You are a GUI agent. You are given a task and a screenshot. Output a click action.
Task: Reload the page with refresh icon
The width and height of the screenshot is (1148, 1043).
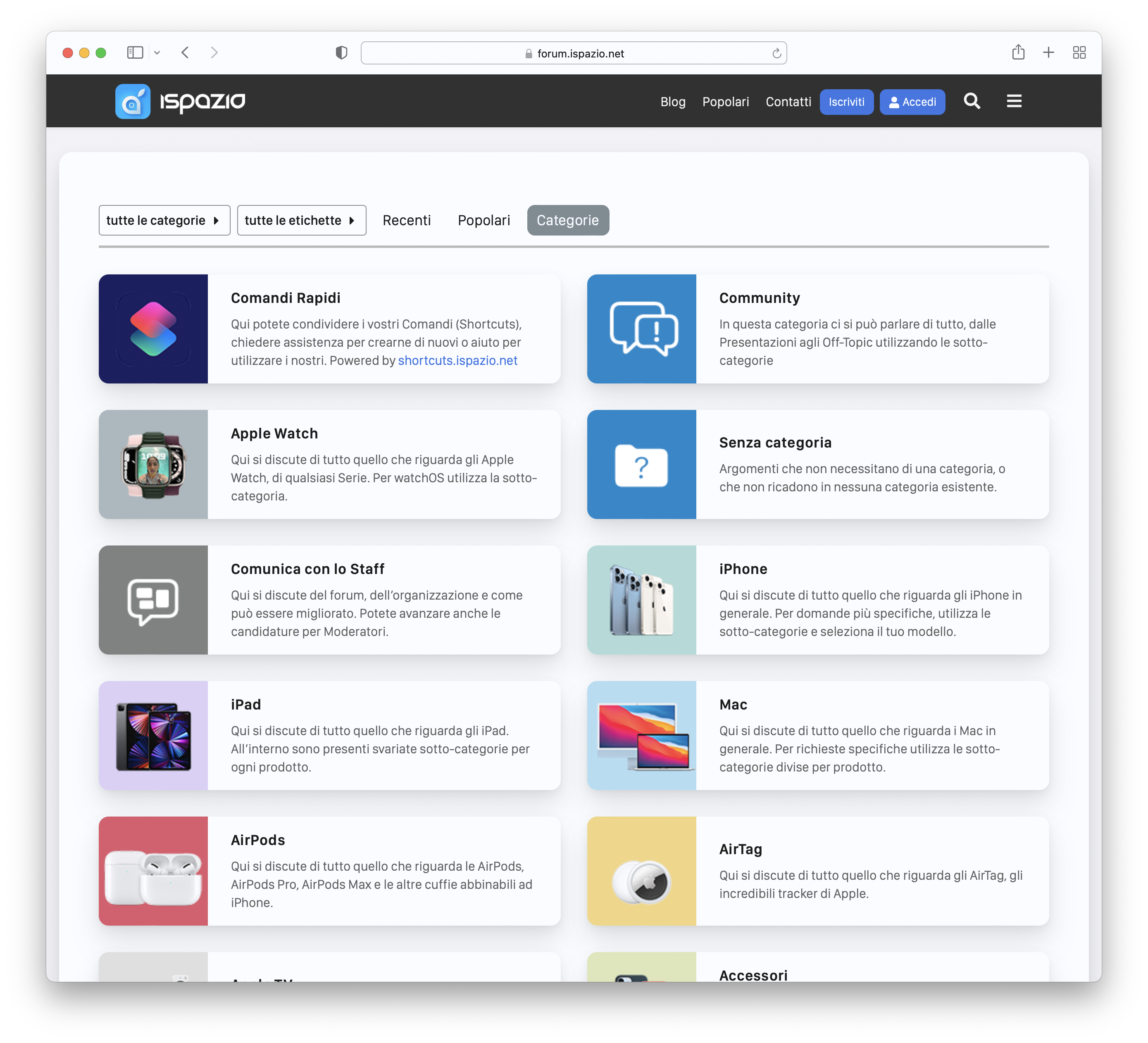pyautogui.click(x=776, y=54)
